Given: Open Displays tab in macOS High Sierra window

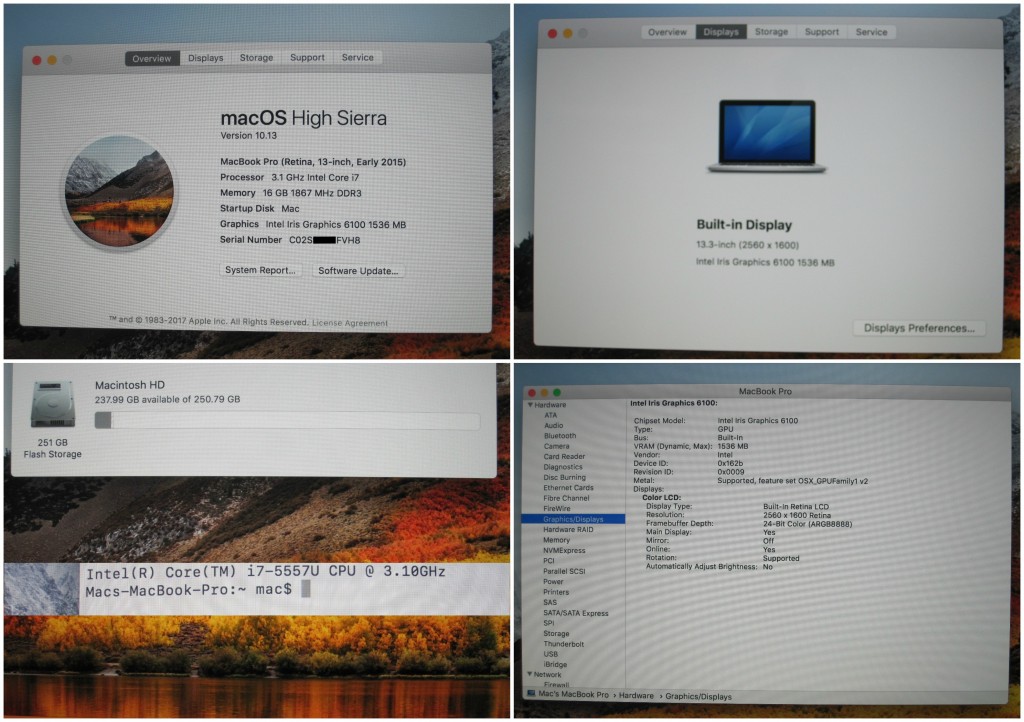Looking at the screenshot, I should click(x=206, y=58).
